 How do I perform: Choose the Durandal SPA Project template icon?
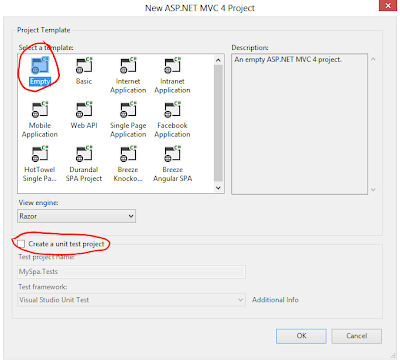pos(84,154)
